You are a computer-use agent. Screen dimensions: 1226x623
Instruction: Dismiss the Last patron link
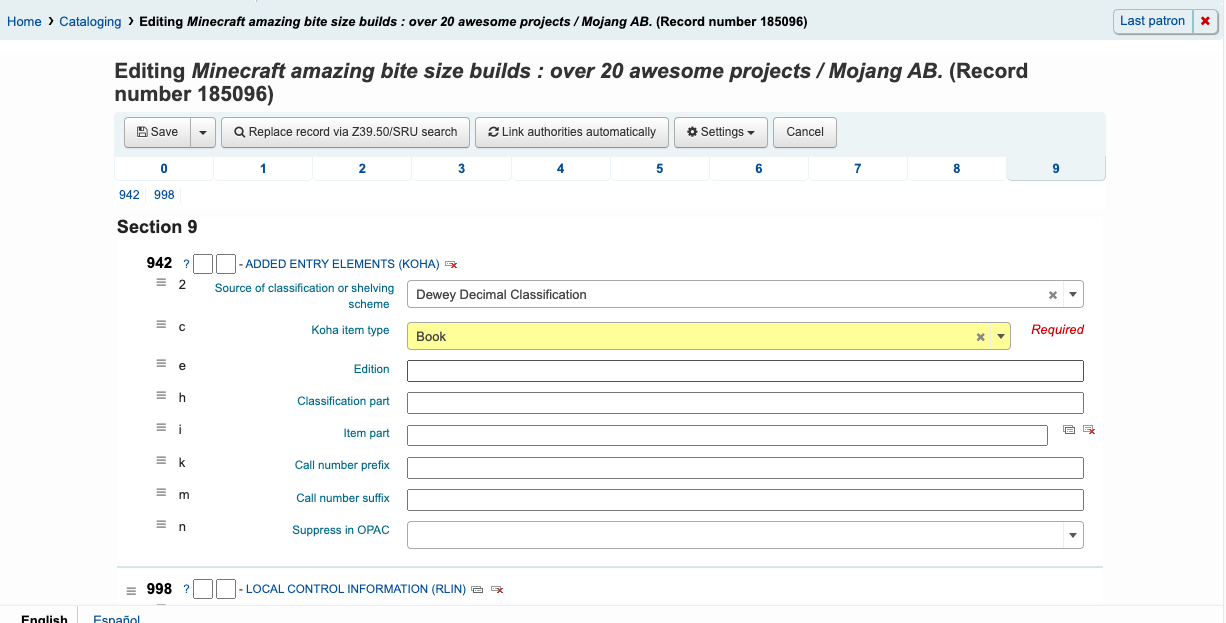tap(1205, 21)
